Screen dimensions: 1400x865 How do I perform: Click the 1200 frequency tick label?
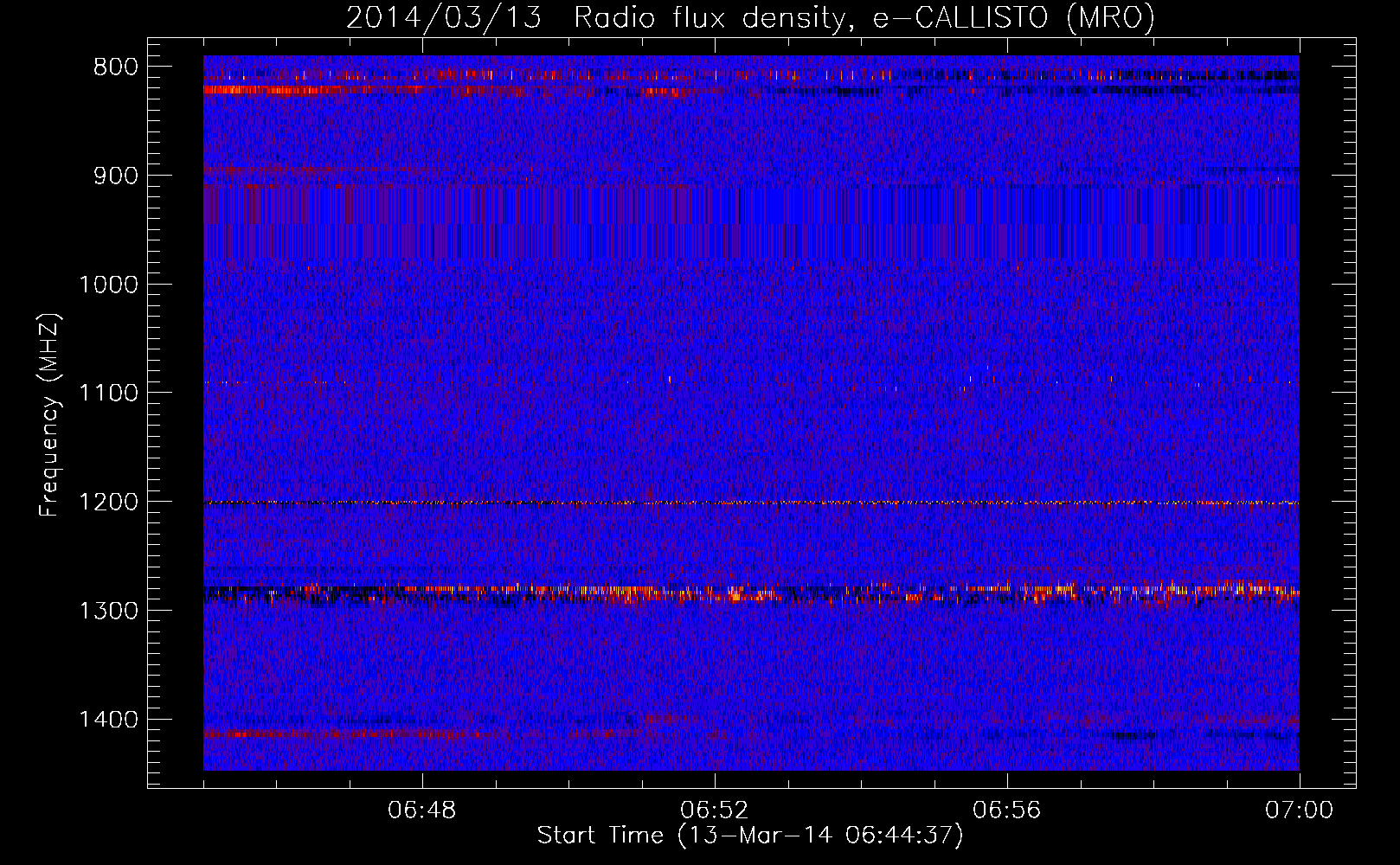pos(108,503)
